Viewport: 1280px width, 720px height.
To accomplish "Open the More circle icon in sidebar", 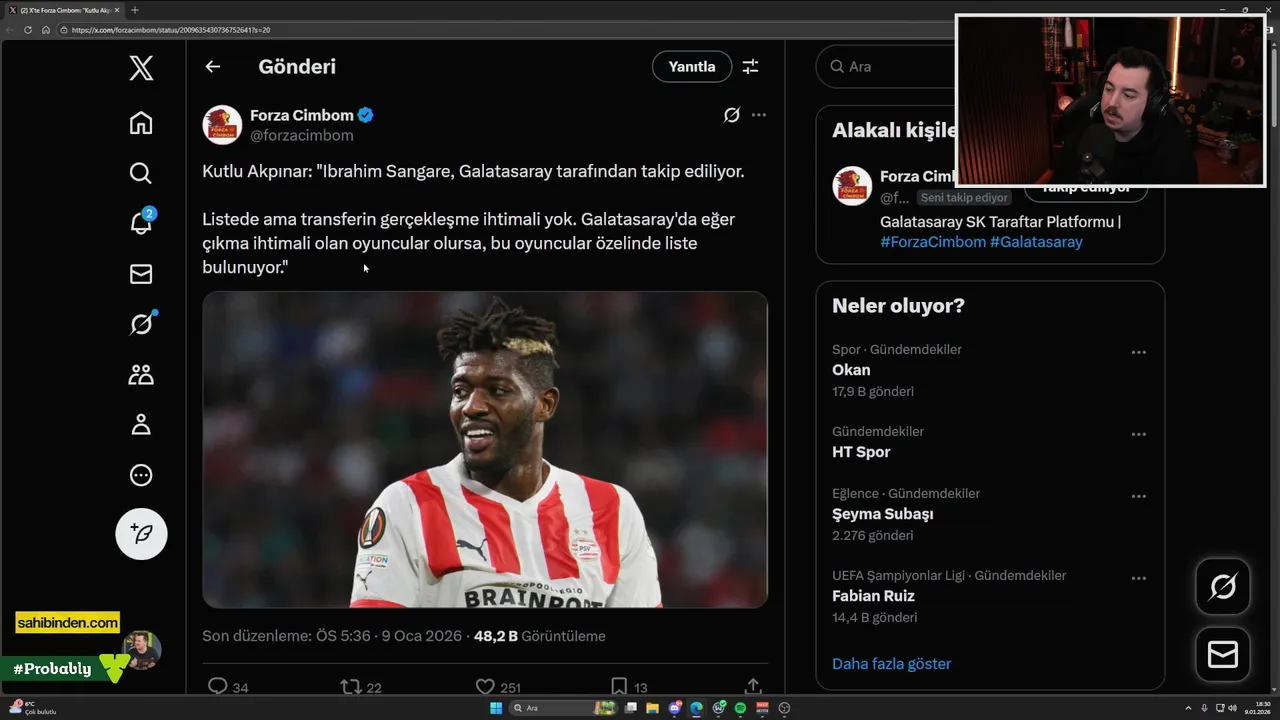I will coord(141,475).
